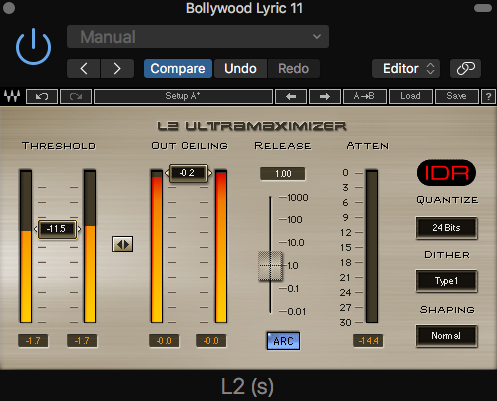Click the pill button at title bar right

tap(483, 8)
